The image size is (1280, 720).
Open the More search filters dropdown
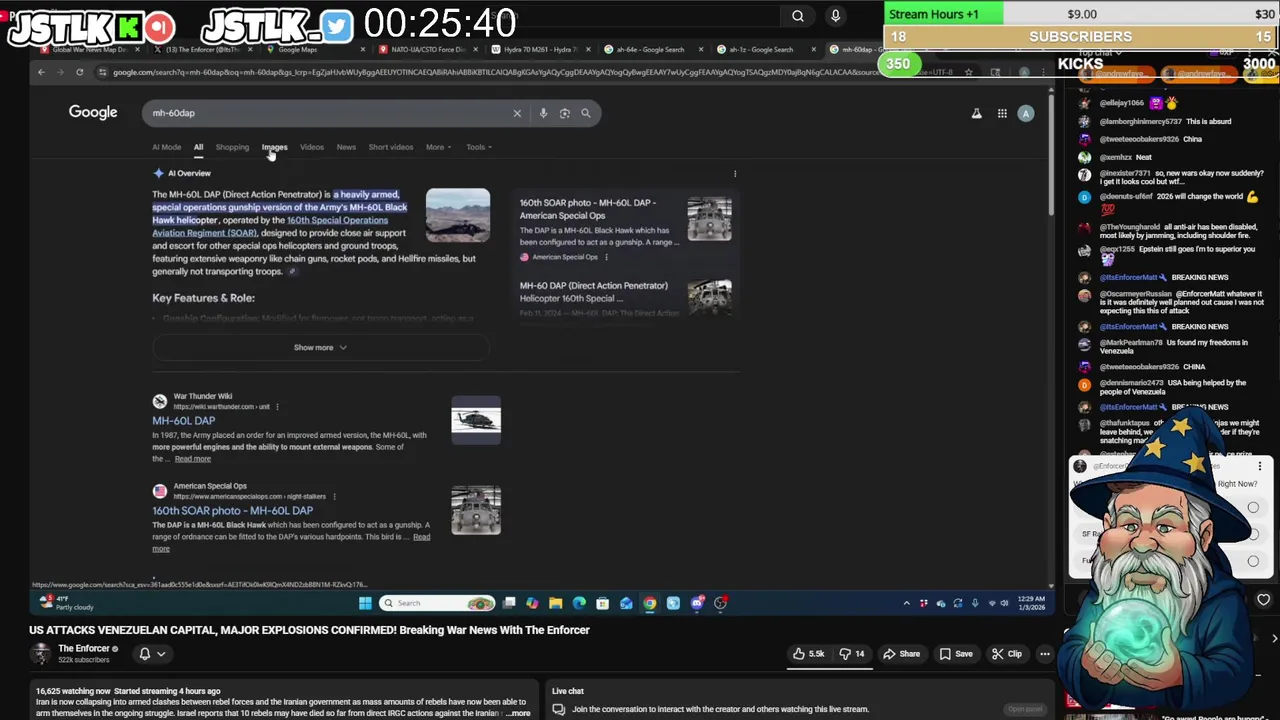pos(438,147)
